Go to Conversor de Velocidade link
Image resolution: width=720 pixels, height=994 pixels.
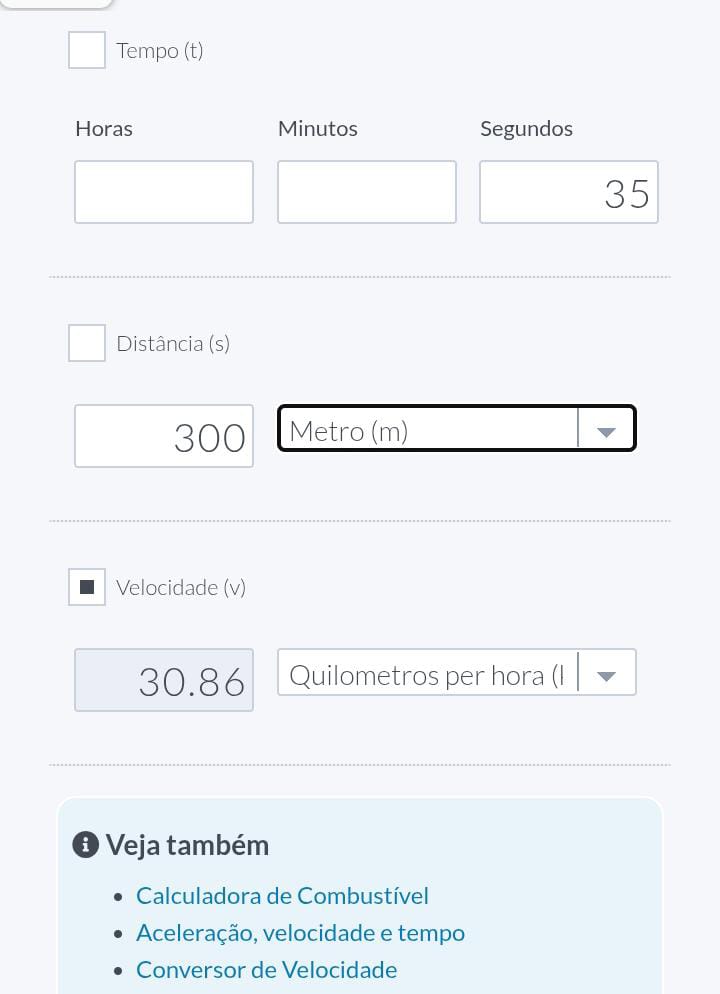(266, 969)
